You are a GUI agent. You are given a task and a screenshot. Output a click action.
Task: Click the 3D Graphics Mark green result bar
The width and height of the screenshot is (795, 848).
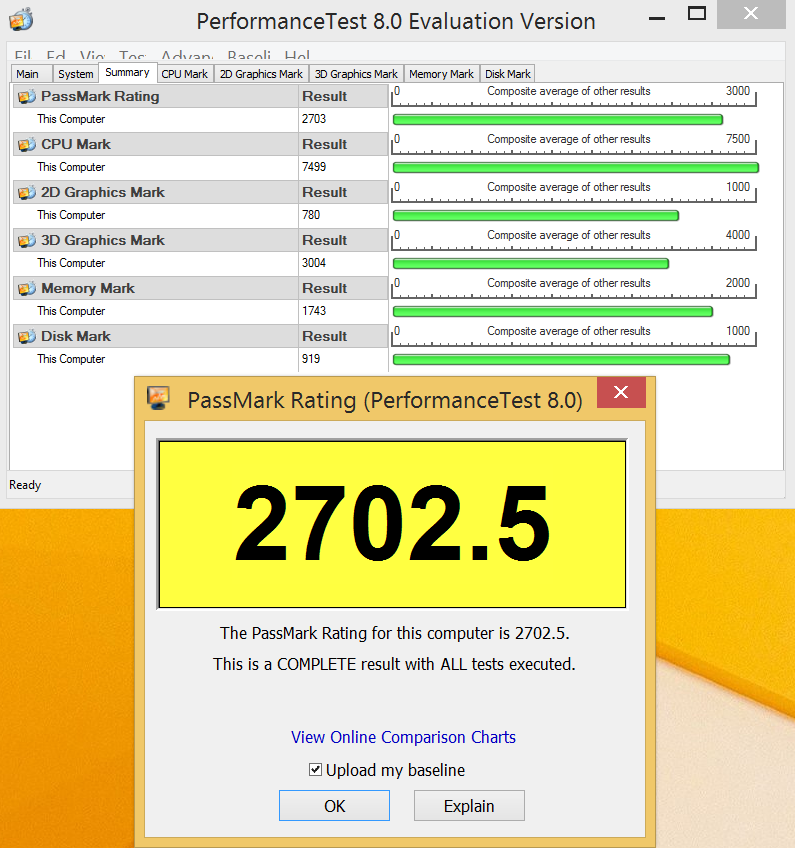coord(531,264)
